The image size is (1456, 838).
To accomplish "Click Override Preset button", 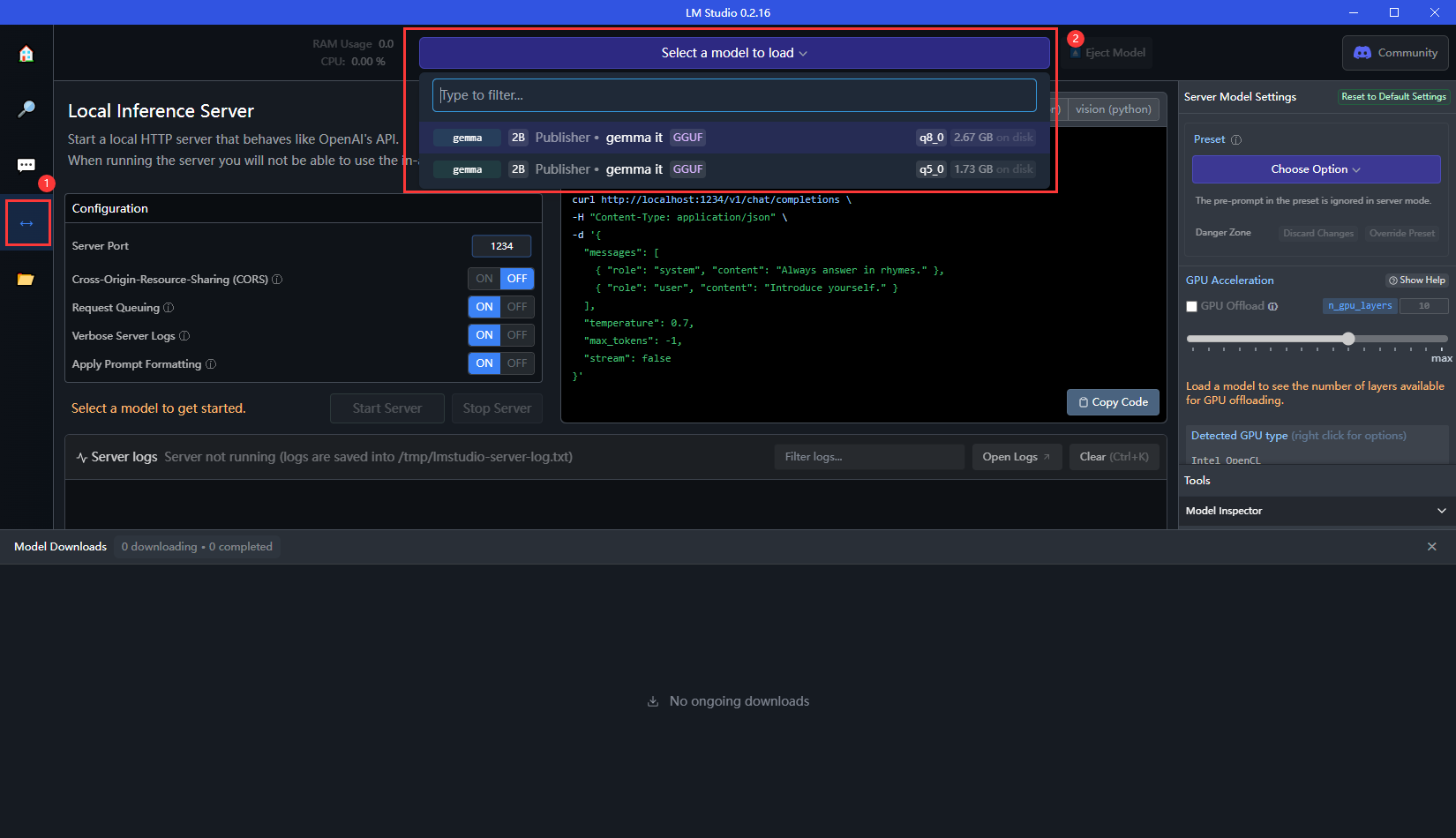I will (1401, 233).
